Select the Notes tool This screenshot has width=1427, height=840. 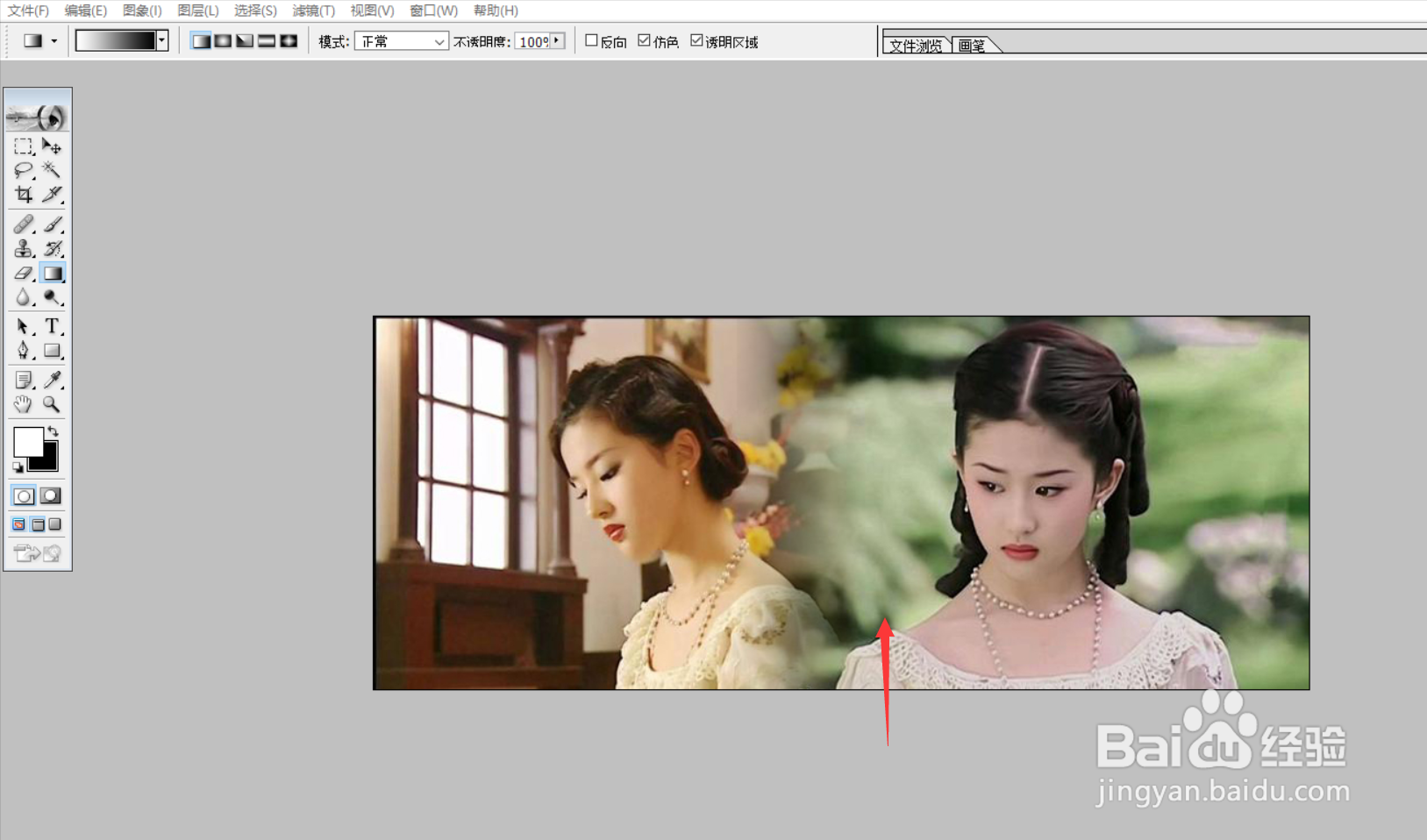pyautogui.click(x=24, y=380)
